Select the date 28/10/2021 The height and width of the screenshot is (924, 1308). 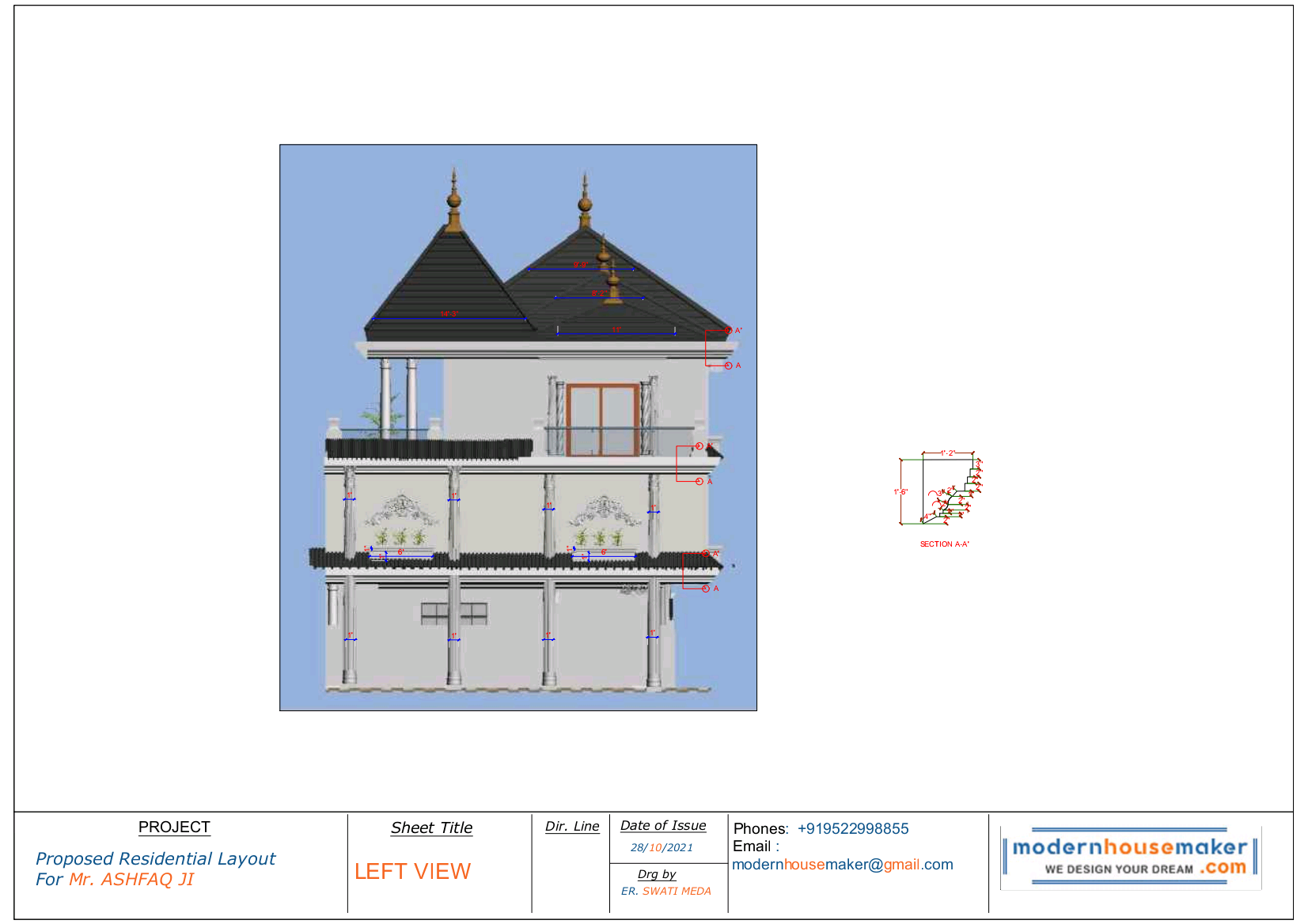point(662,847)
